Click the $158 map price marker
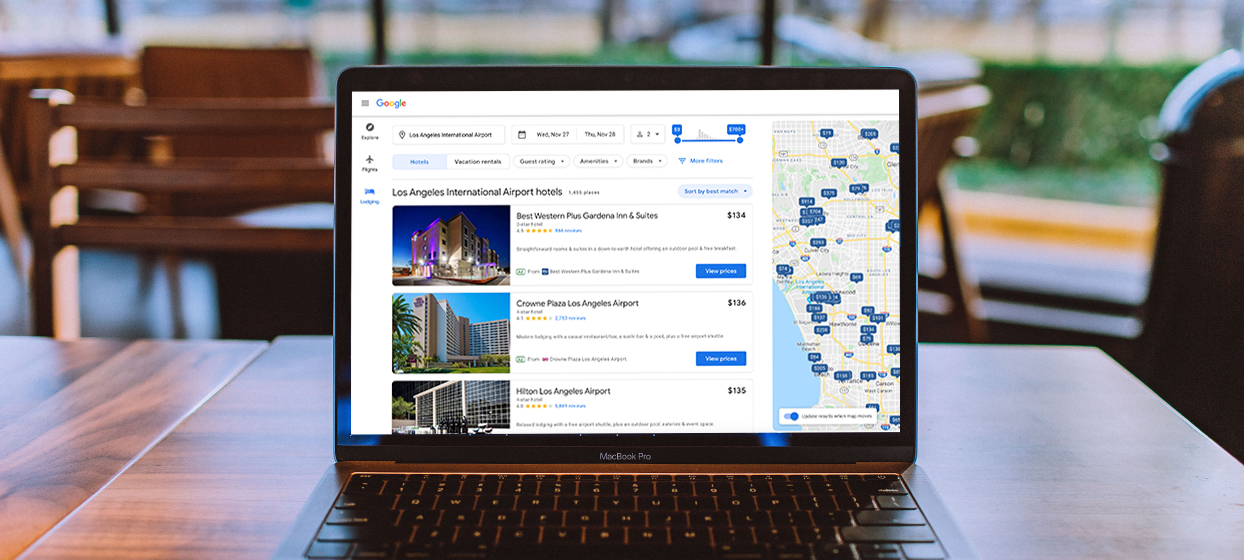Viewport: 1244px width, 560px height. 843,376
